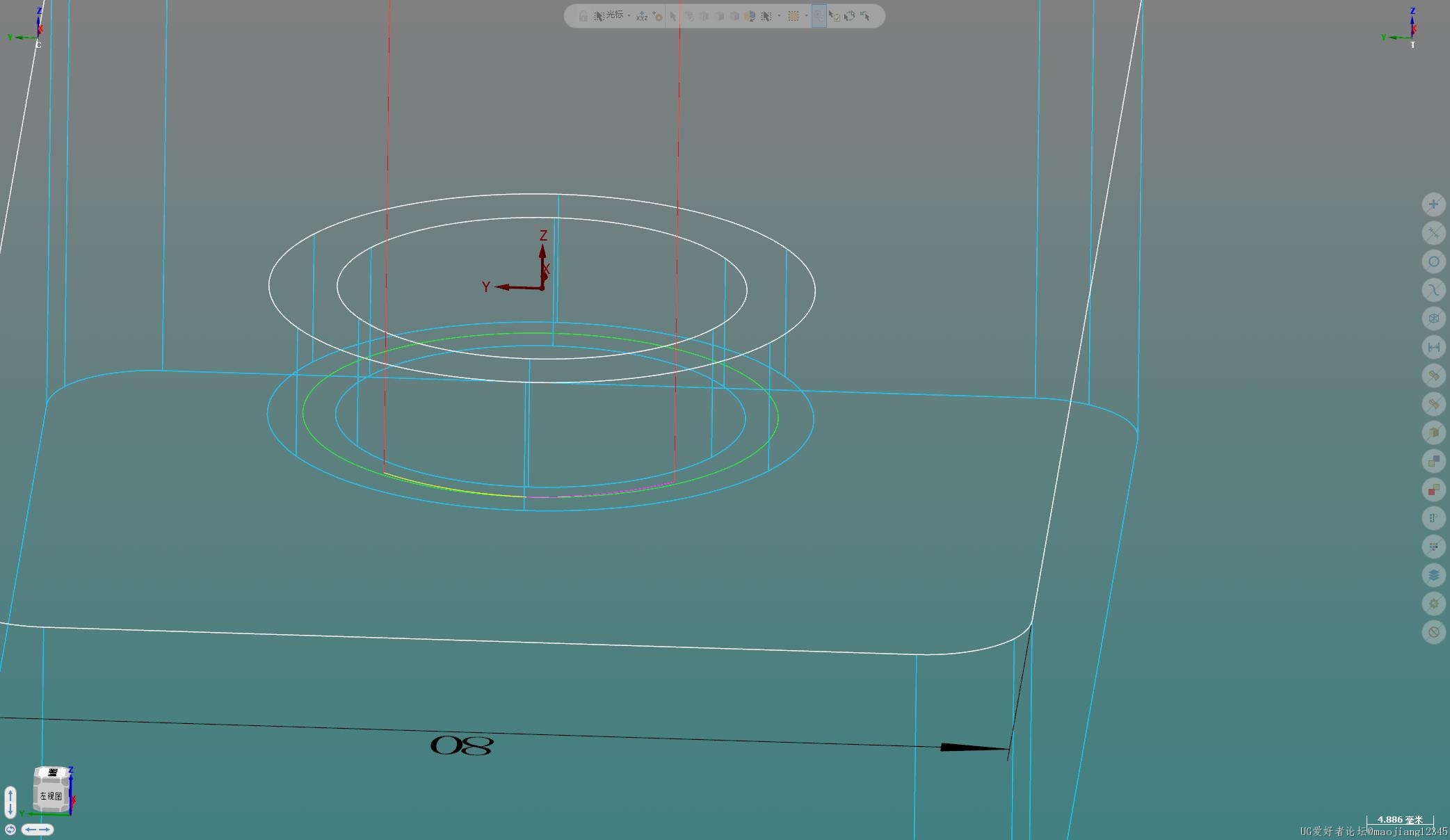Open the 光标 selection mode dropdown arrow
This screenshot has width=1450, height=840.
(x=629, y=15)
